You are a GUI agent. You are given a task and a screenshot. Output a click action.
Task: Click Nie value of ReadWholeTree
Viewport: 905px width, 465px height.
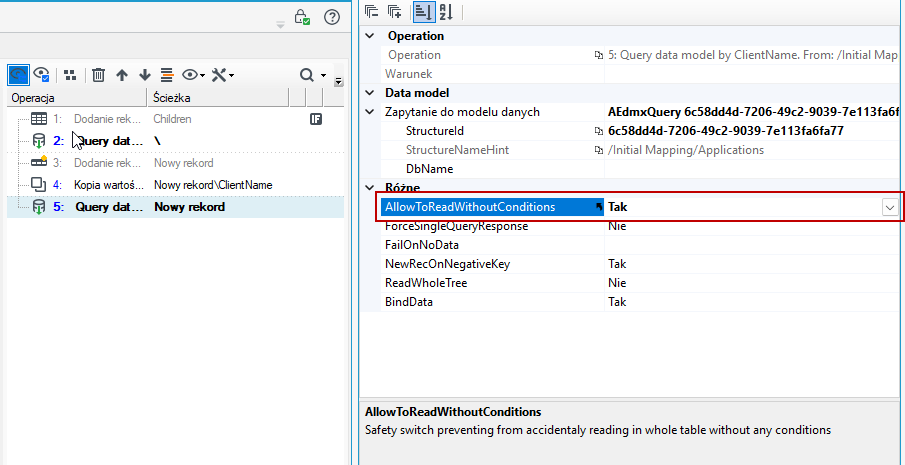point(617,283)
